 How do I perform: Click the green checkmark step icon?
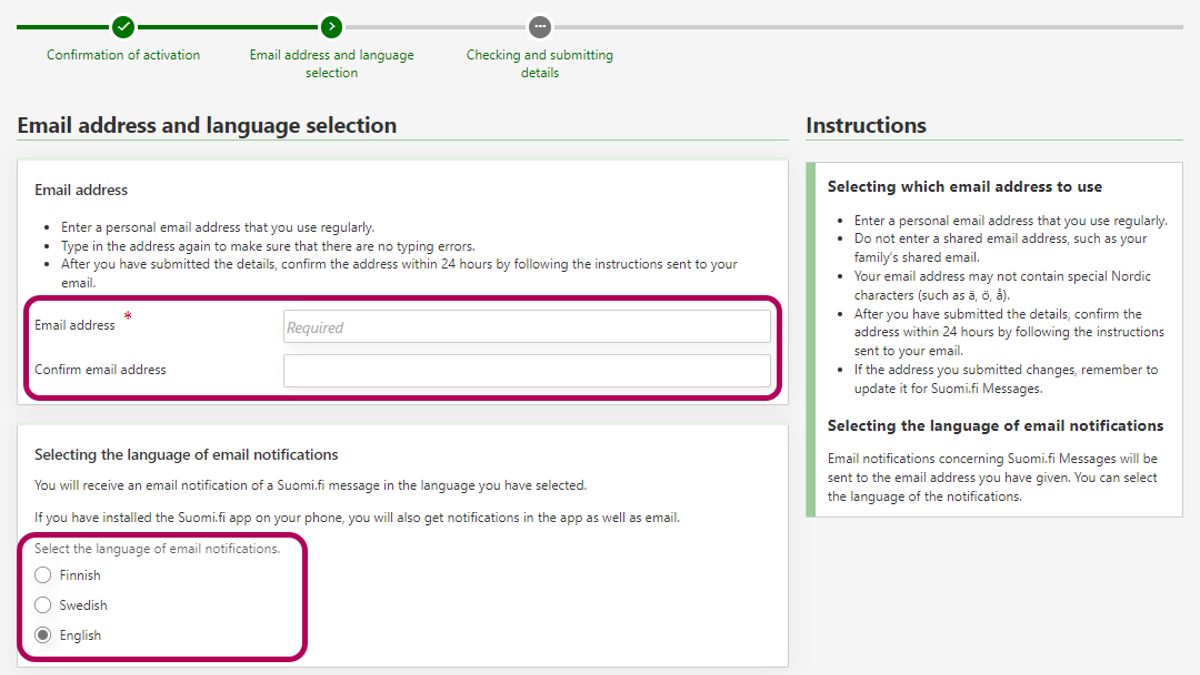pyautogui.click(x=123, y=27)
